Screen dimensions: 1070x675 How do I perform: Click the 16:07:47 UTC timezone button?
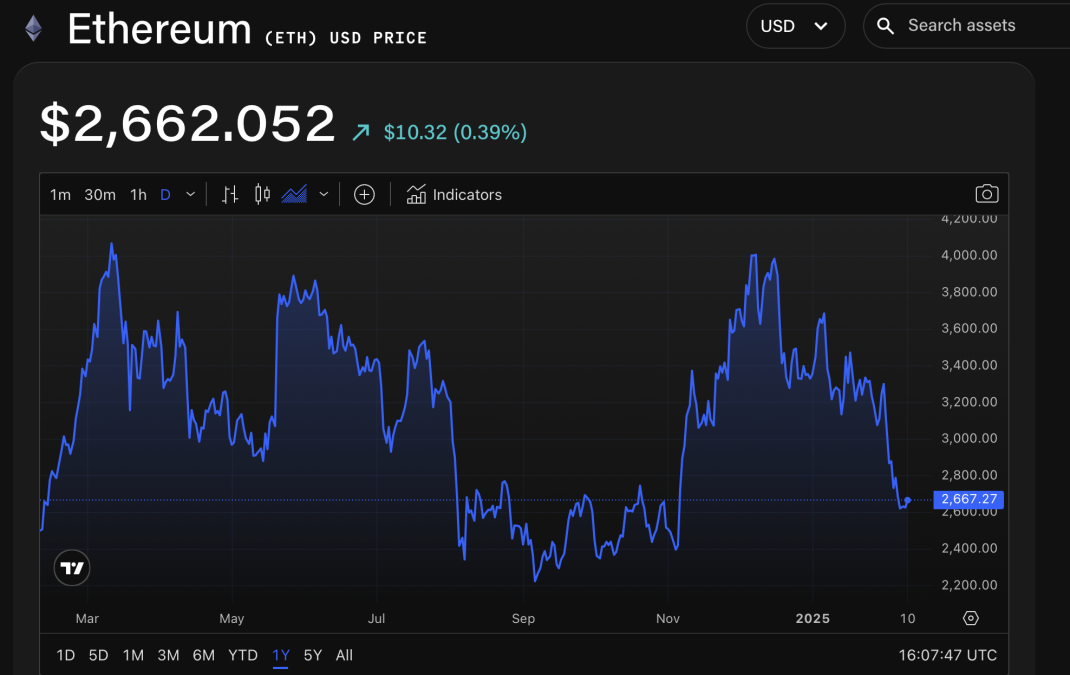947,655
